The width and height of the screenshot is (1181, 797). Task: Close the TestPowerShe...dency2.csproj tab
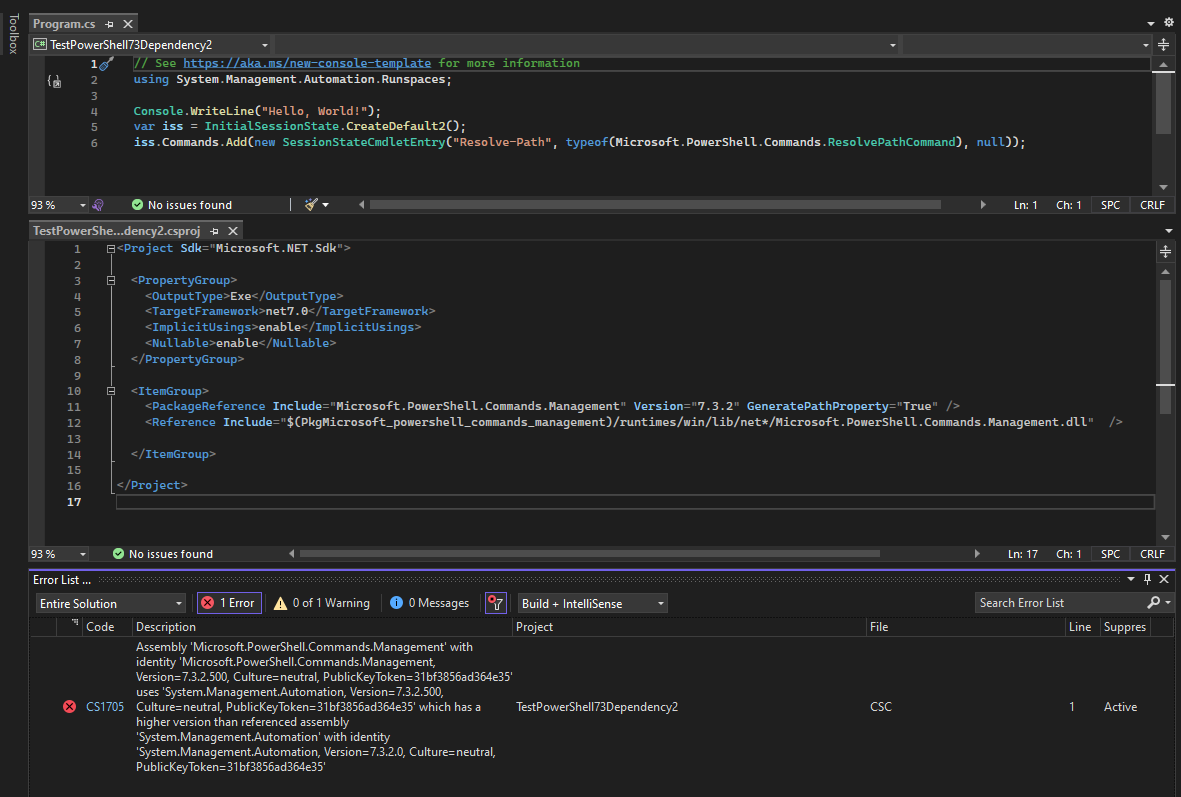pos(233,231)
